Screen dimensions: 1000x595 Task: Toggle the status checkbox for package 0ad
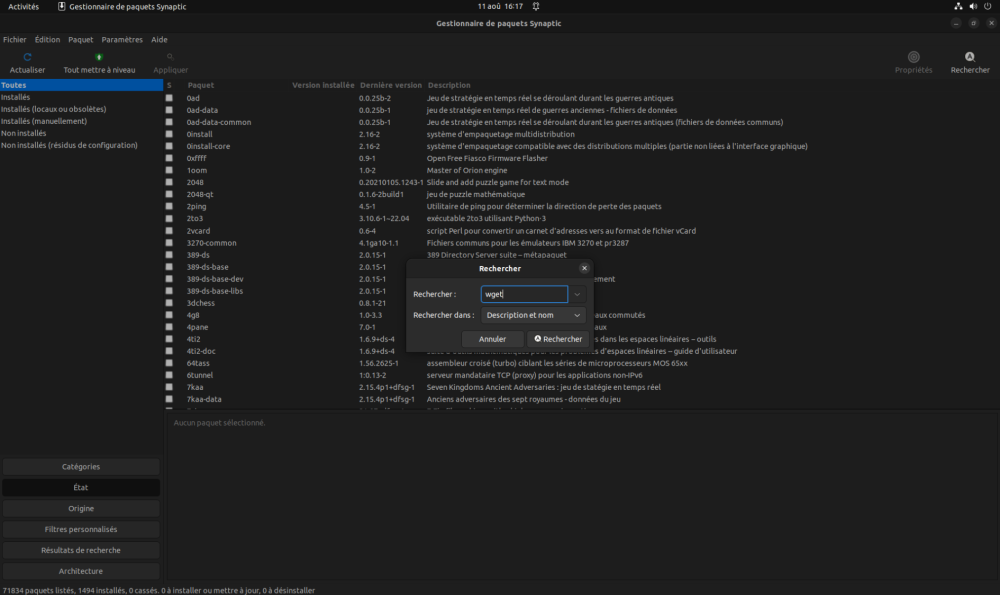170,98
